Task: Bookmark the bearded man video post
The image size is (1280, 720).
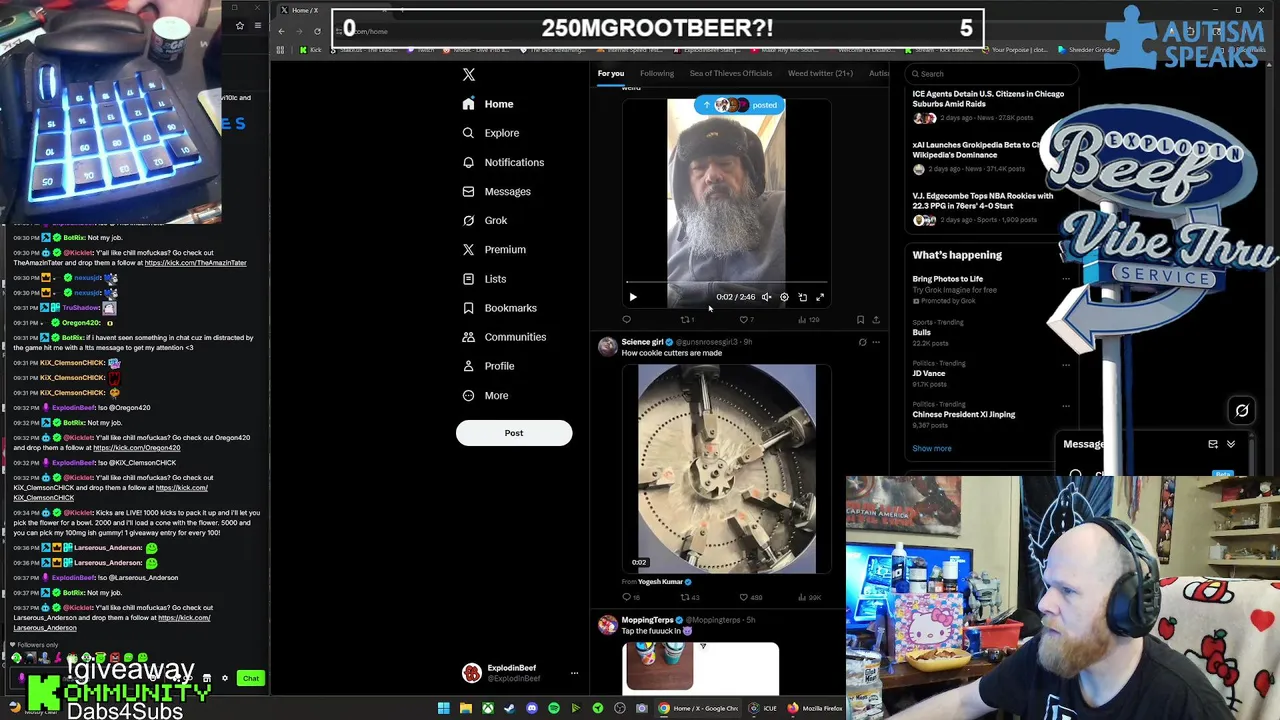Action: 860,320
